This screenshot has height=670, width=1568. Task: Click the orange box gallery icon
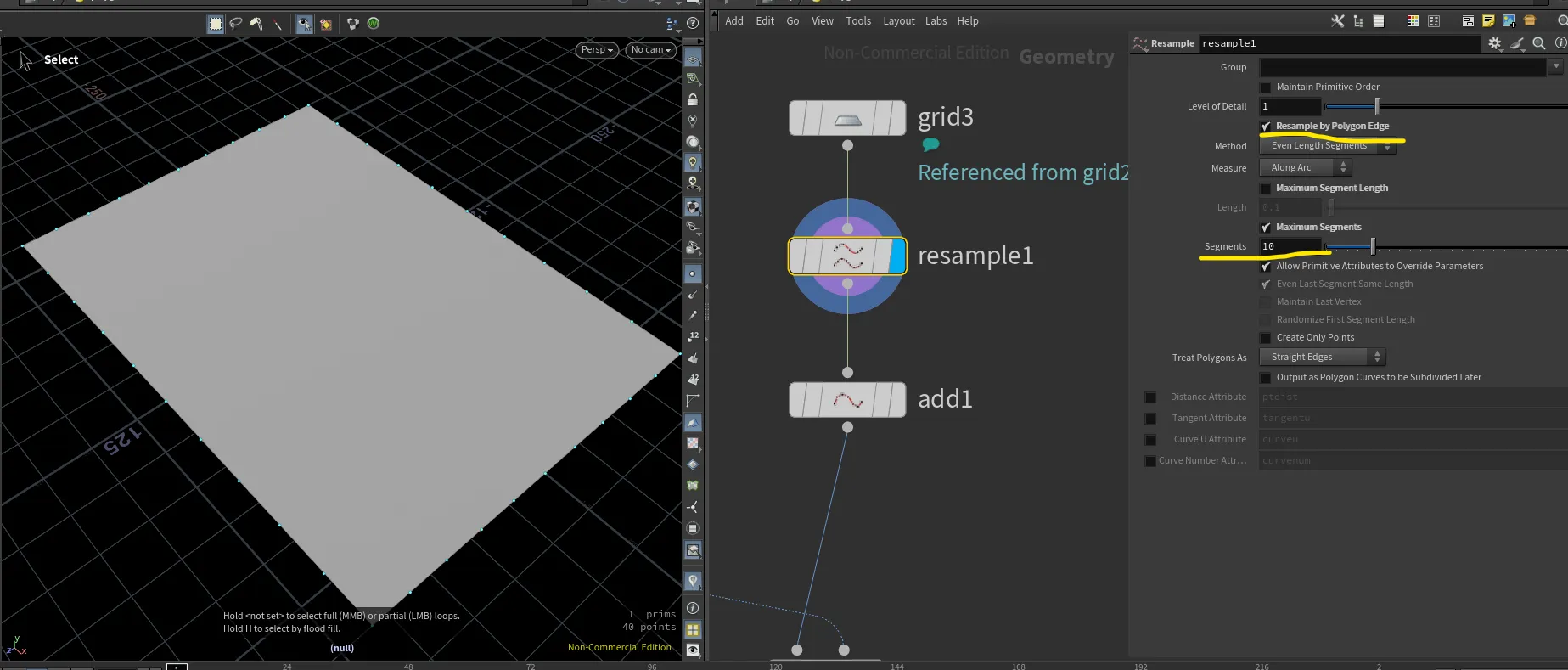[1530, 21]
